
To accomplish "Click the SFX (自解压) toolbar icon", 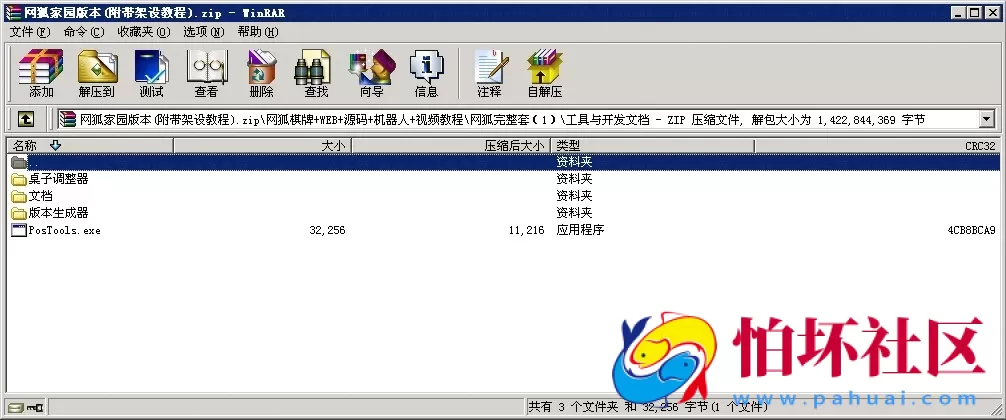I will 545,73.
